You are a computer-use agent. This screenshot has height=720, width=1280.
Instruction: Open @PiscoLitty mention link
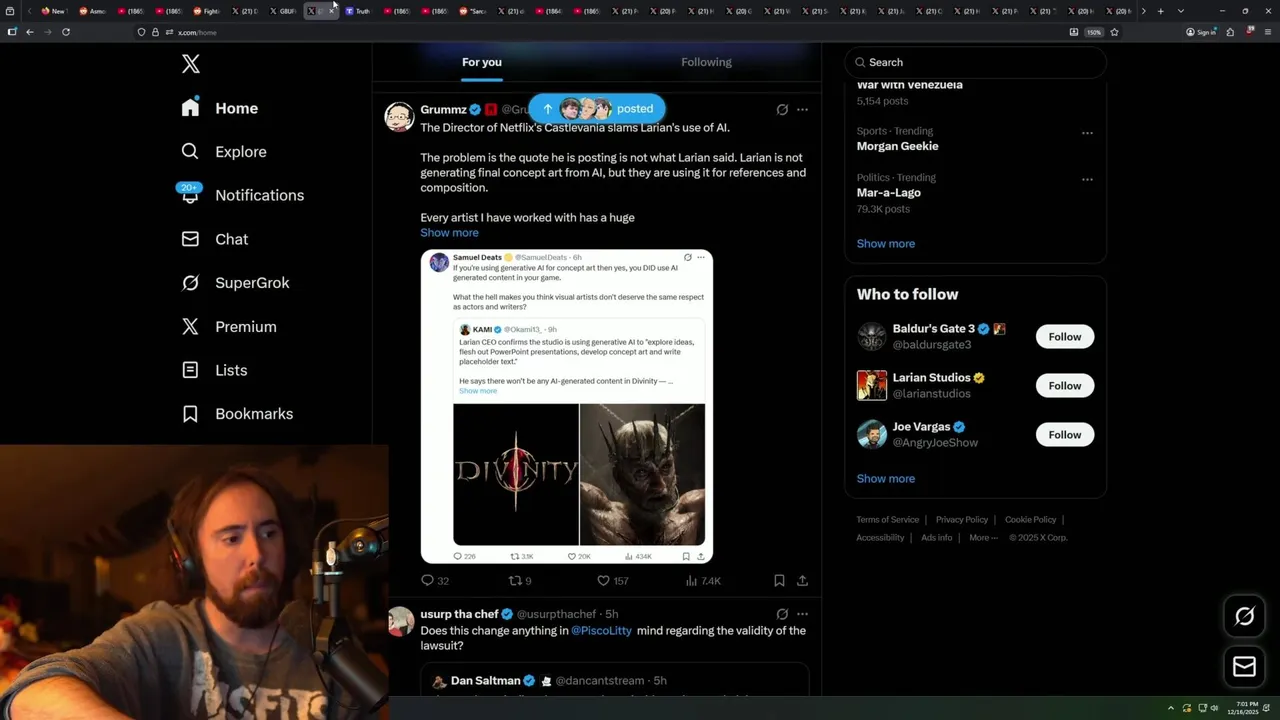pyautogui.click(x=601, y=631)
